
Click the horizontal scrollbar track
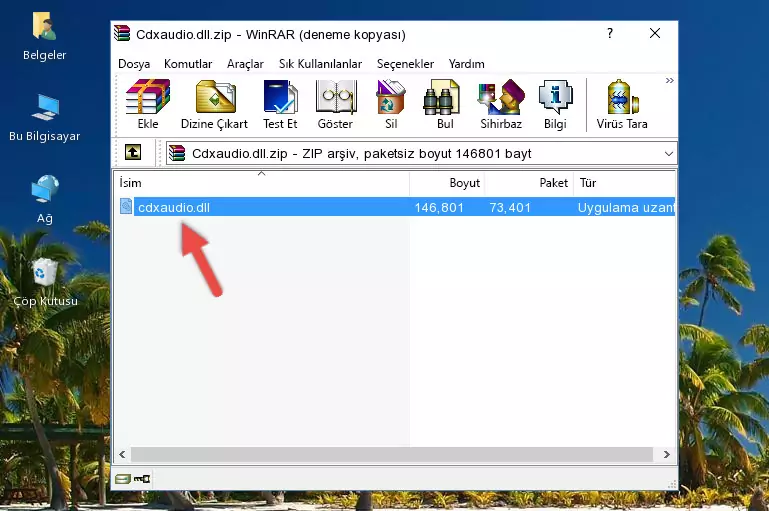pos(392,455)
